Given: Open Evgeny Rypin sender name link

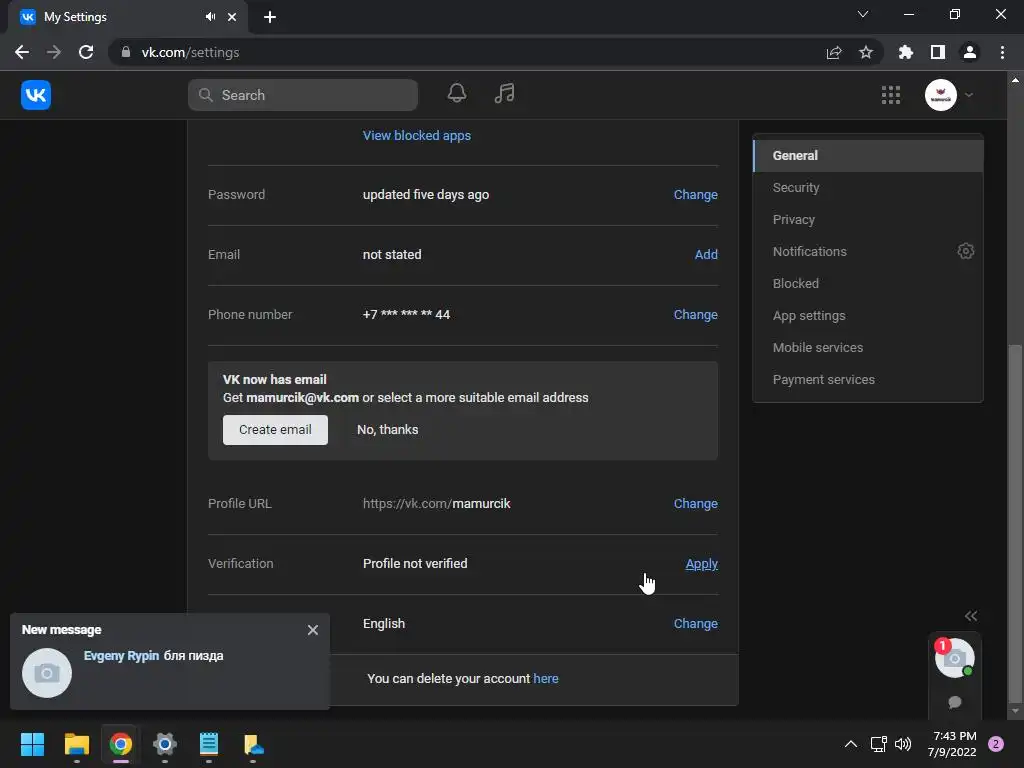Looking at the screenshot, I should point(121,656).
